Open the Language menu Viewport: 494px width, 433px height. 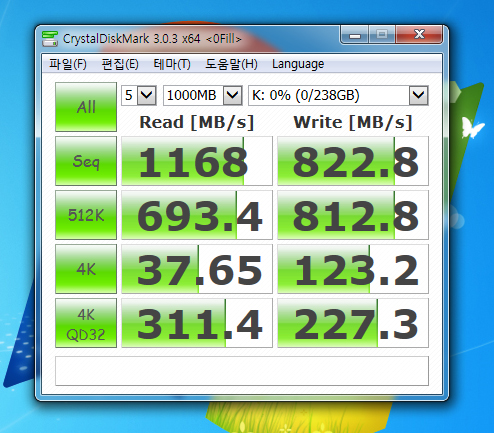pyautogui.click(x=298, y=64)
